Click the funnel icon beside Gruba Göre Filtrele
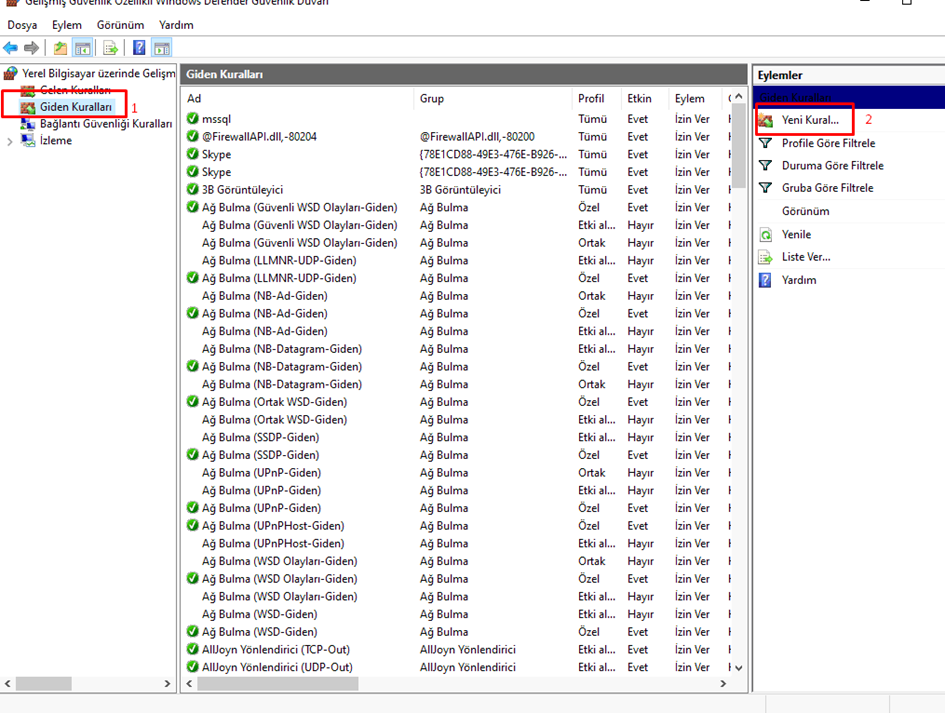The height and width of the screenshot is (713, 945). [765, 188]
